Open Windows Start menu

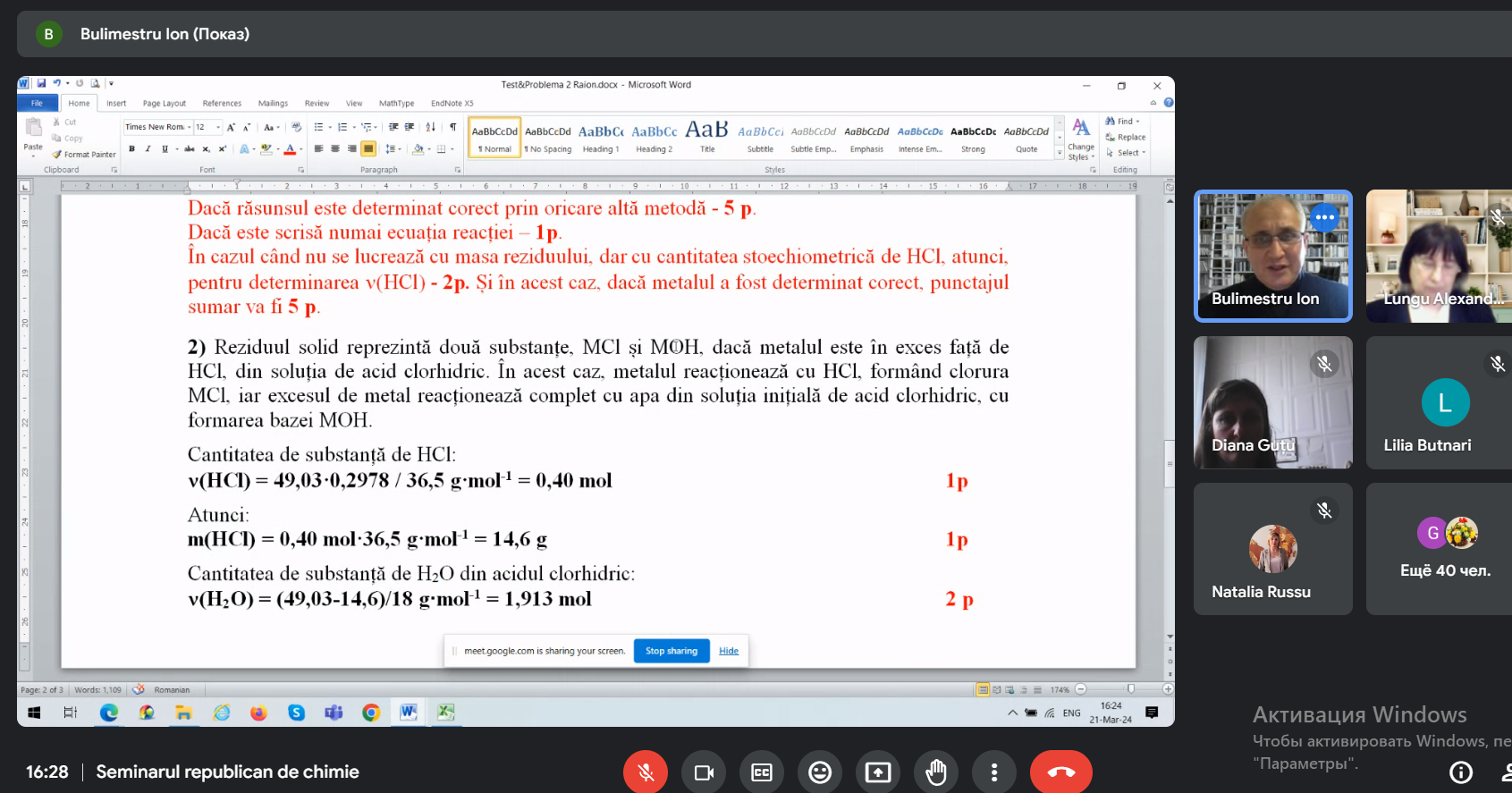pos(34,713)
